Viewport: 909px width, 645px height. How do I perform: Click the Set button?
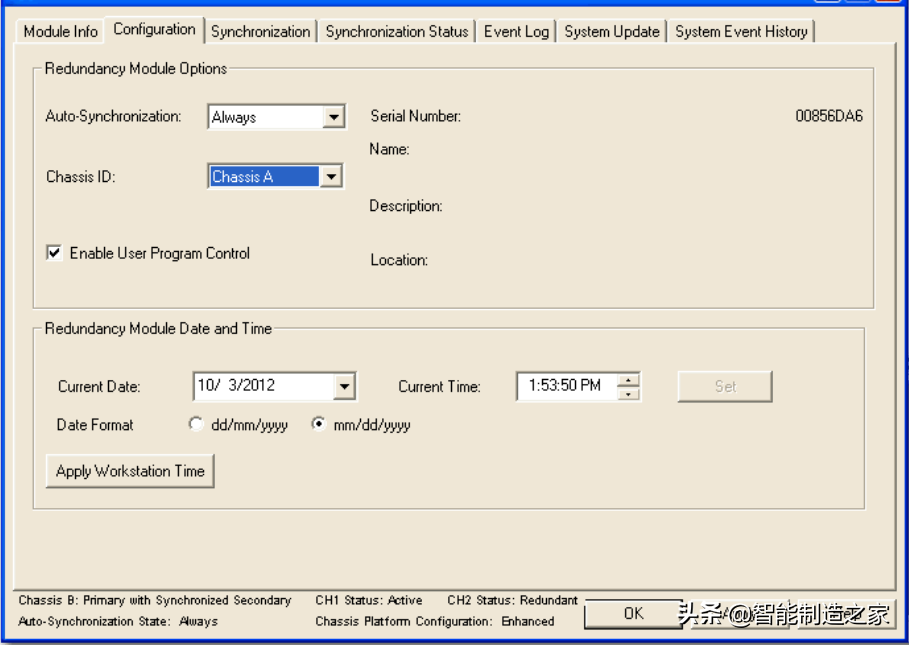tap(725, 386)
